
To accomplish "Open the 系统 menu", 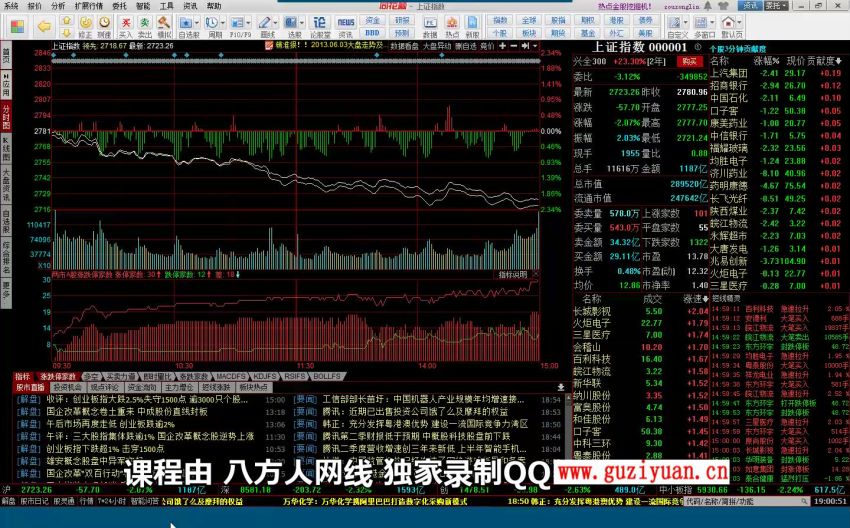I will [x=11, y=6].
